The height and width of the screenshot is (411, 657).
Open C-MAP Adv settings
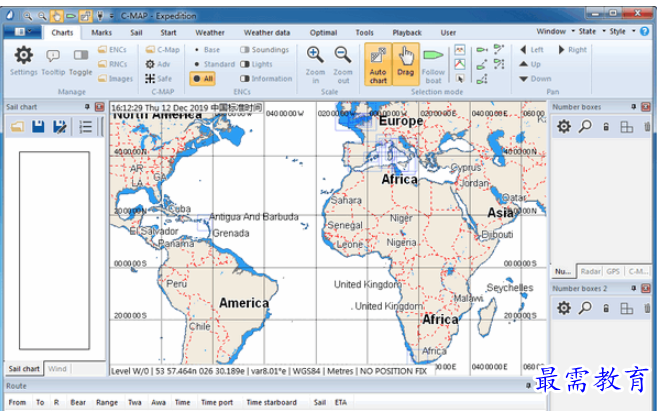158,64
